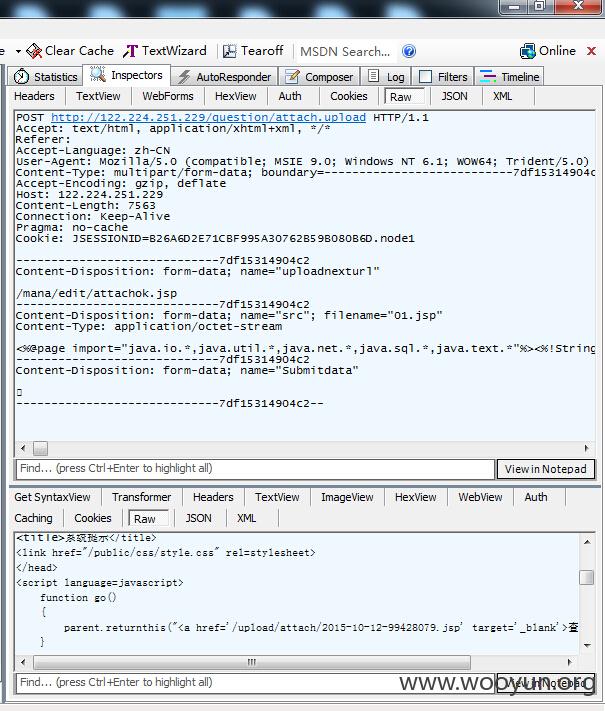
Task: Focus the MSDN Search box
Action: tap(345, 51)
